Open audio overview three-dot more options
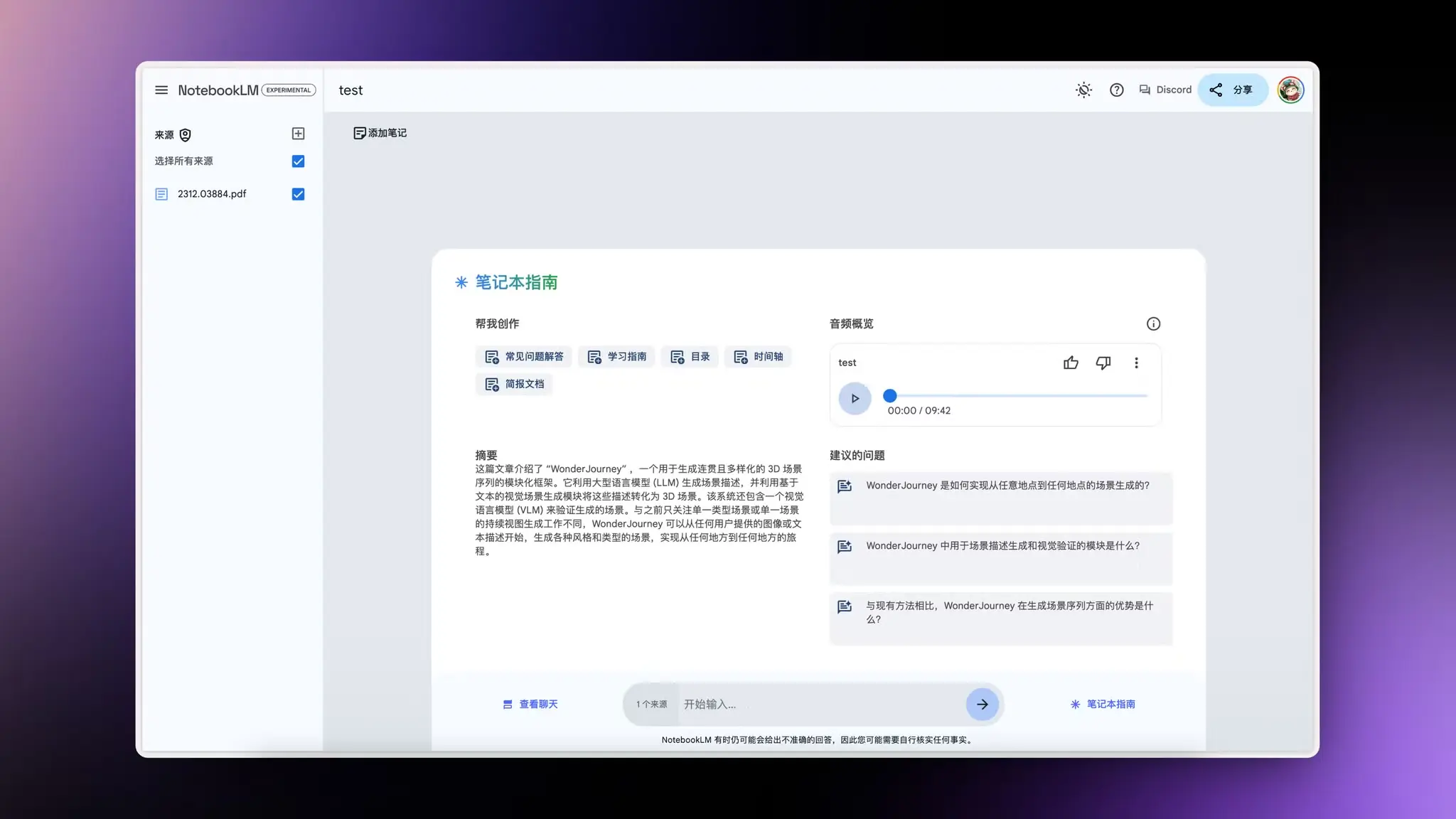The image size is (1456, 819). [x=1136, y=363]
